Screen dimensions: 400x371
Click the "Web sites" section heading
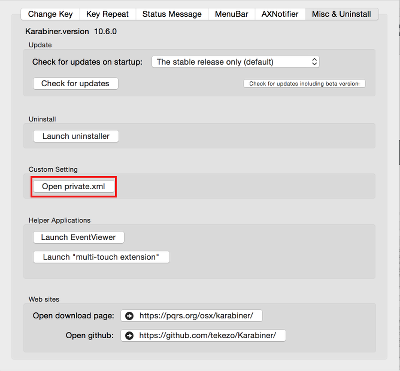[x=44, y=299]
